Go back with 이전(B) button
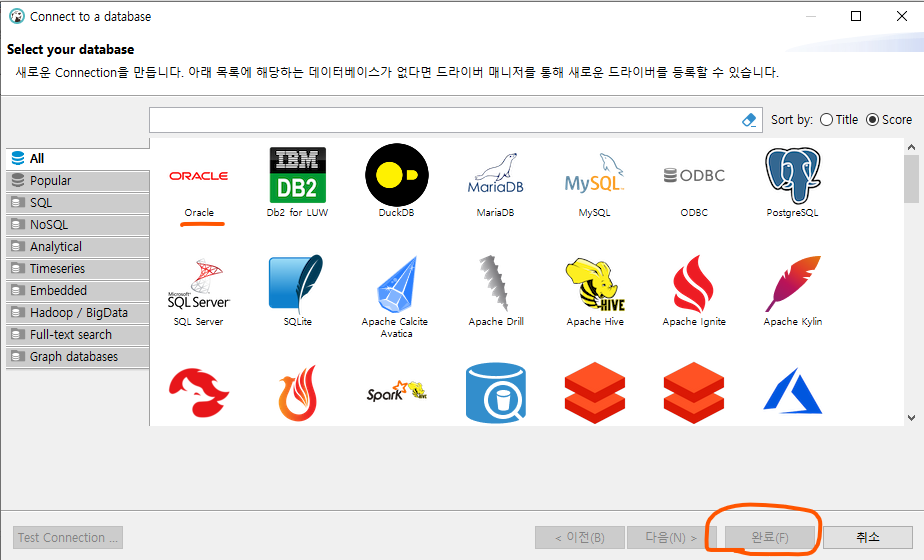This screenshot has height=560, width=924. [580, 538]
